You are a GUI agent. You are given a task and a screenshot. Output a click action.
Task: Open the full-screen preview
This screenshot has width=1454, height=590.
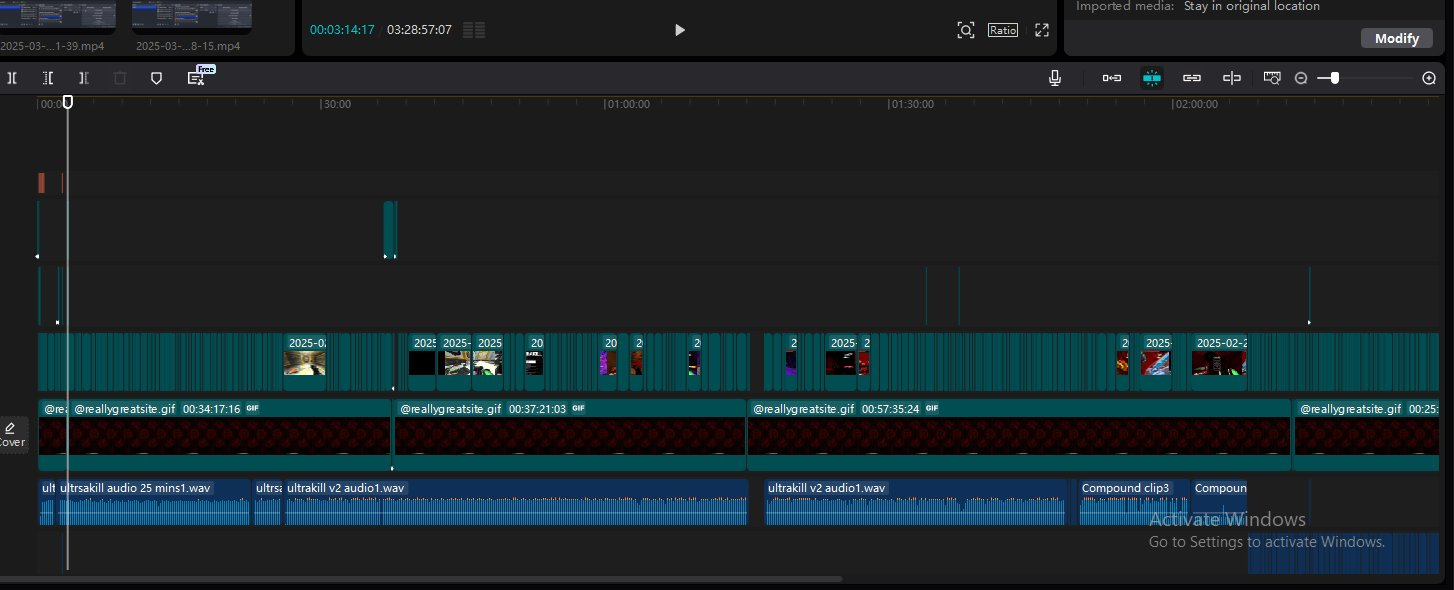coord(1042,30)
